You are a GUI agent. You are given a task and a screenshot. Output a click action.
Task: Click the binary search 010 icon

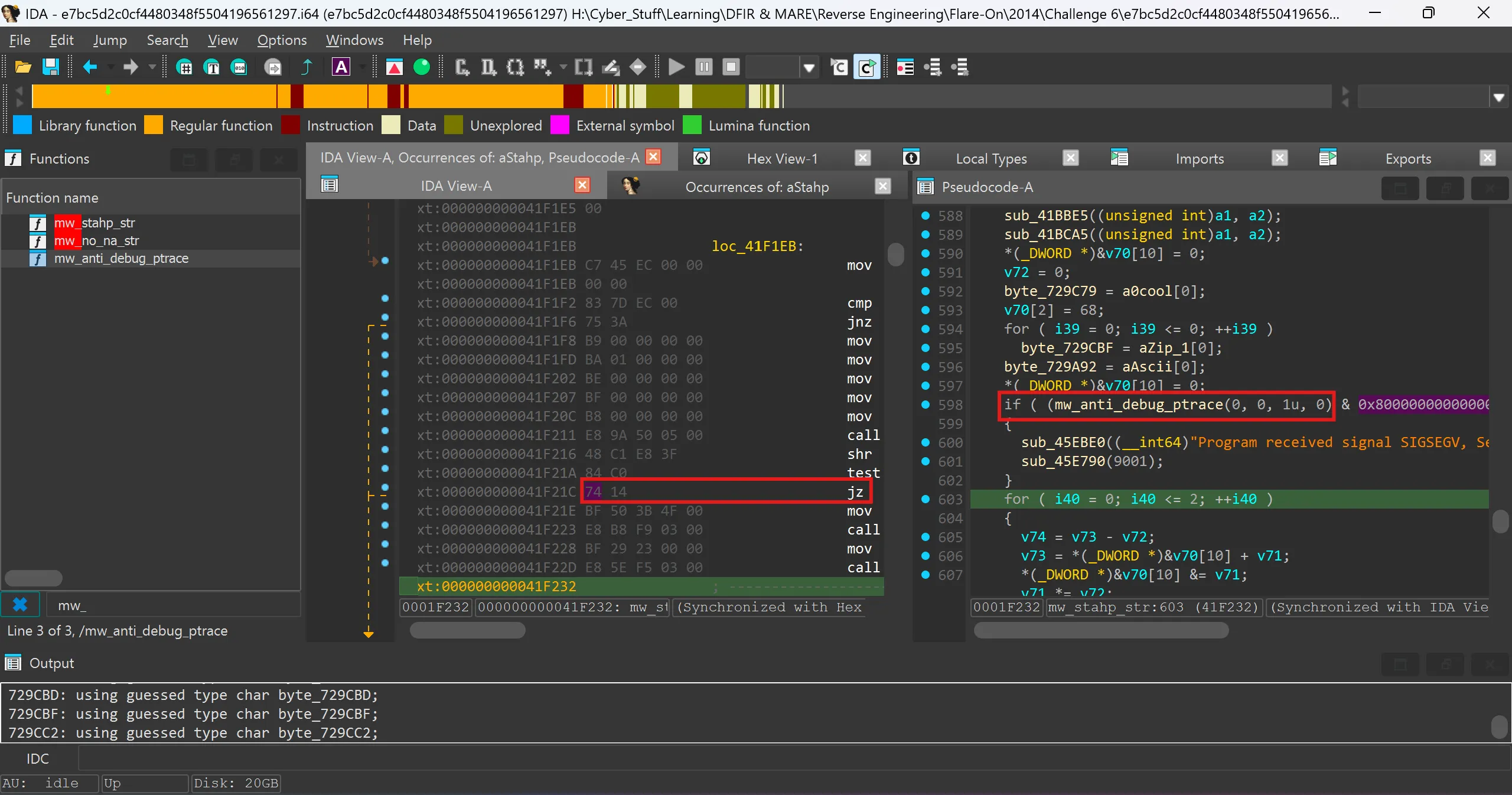click(239, 67)
